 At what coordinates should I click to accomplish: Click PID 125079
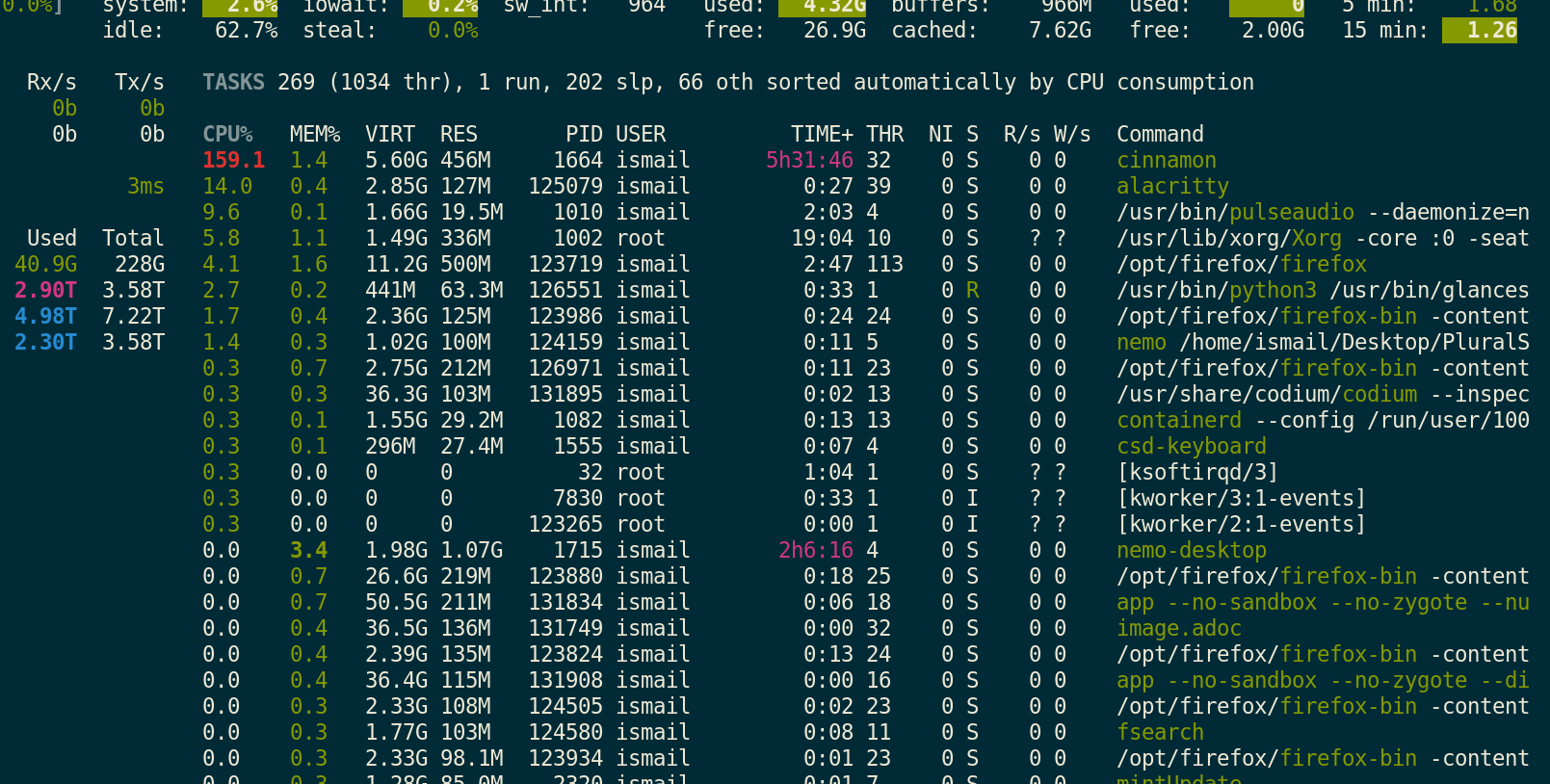(x=565, y=186)
